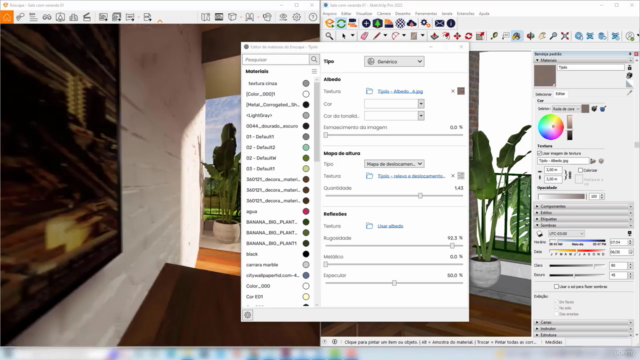Open the Extensões menu
Viewport: 640px width, 360px height.
coord(465,13)
